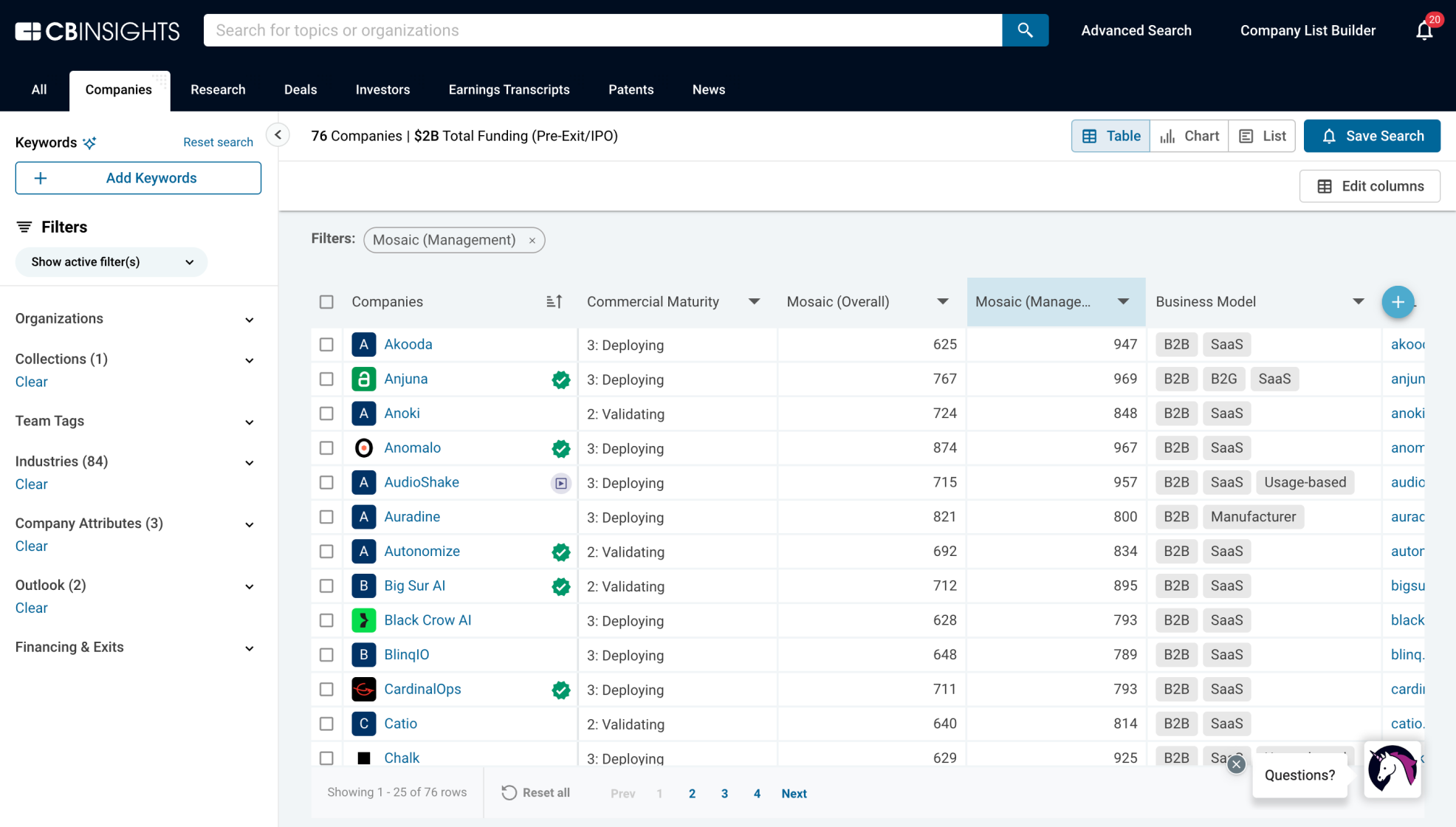Click the Anomalo company logo

[363, 448]
